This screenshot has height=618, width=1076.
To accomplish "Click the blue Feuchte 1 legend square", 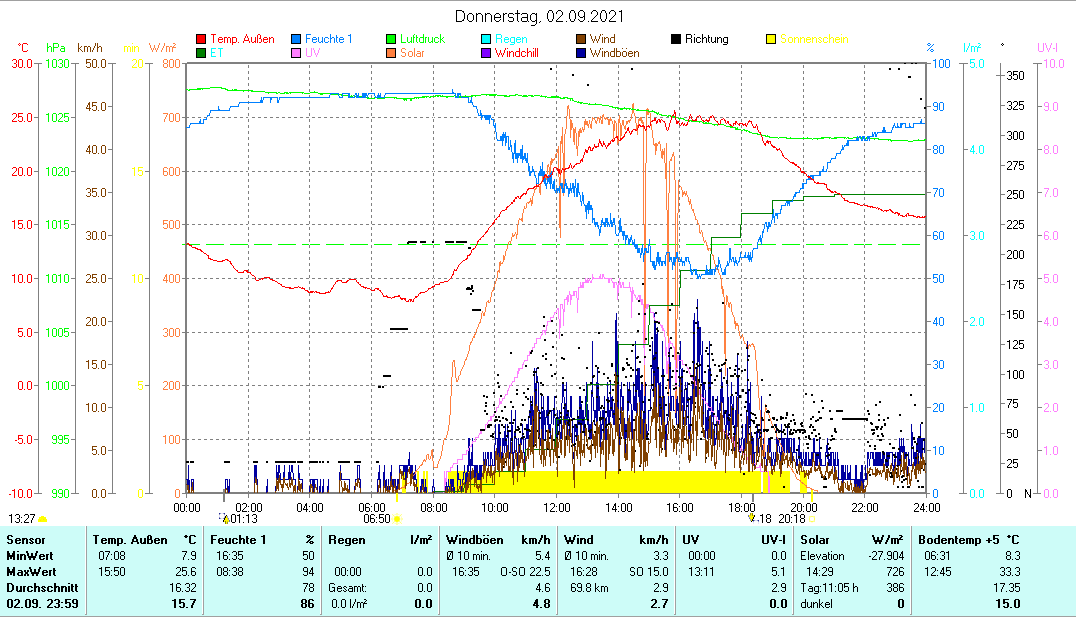I will tap(296, 39).
